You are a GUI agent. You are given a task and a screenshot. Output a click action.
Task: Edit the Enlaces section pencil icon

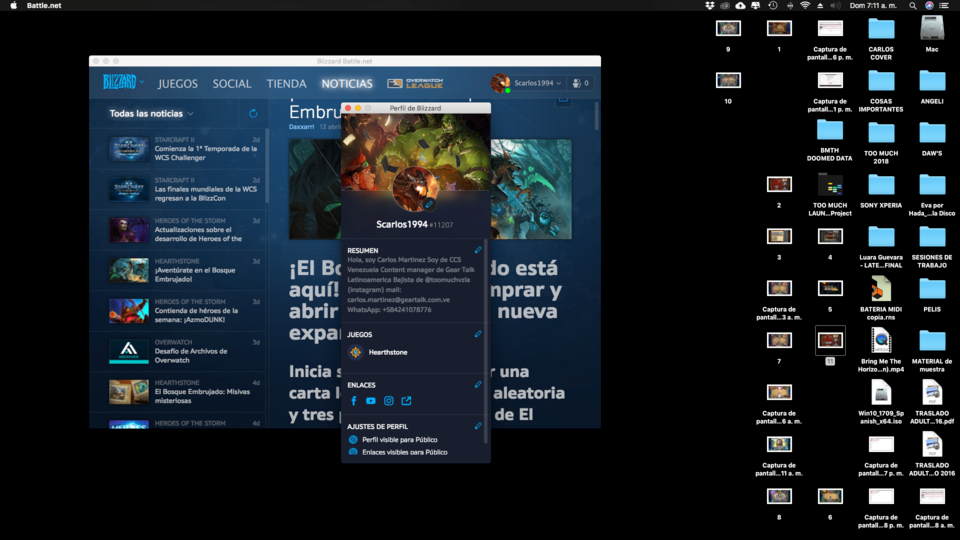[x=478, y=384]
